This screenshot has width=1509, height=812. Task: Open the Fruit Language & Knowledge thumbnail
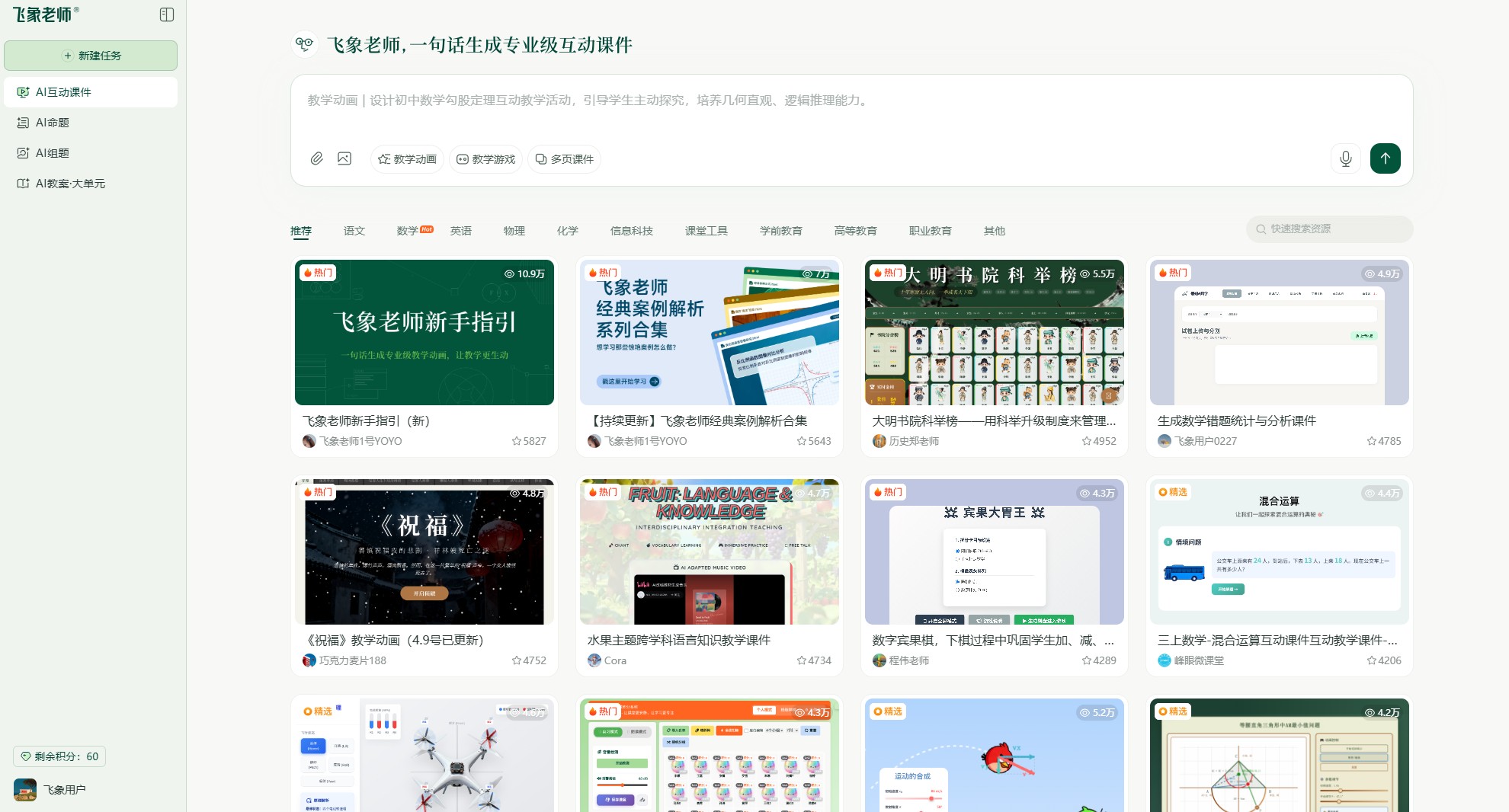pos(710,551)
